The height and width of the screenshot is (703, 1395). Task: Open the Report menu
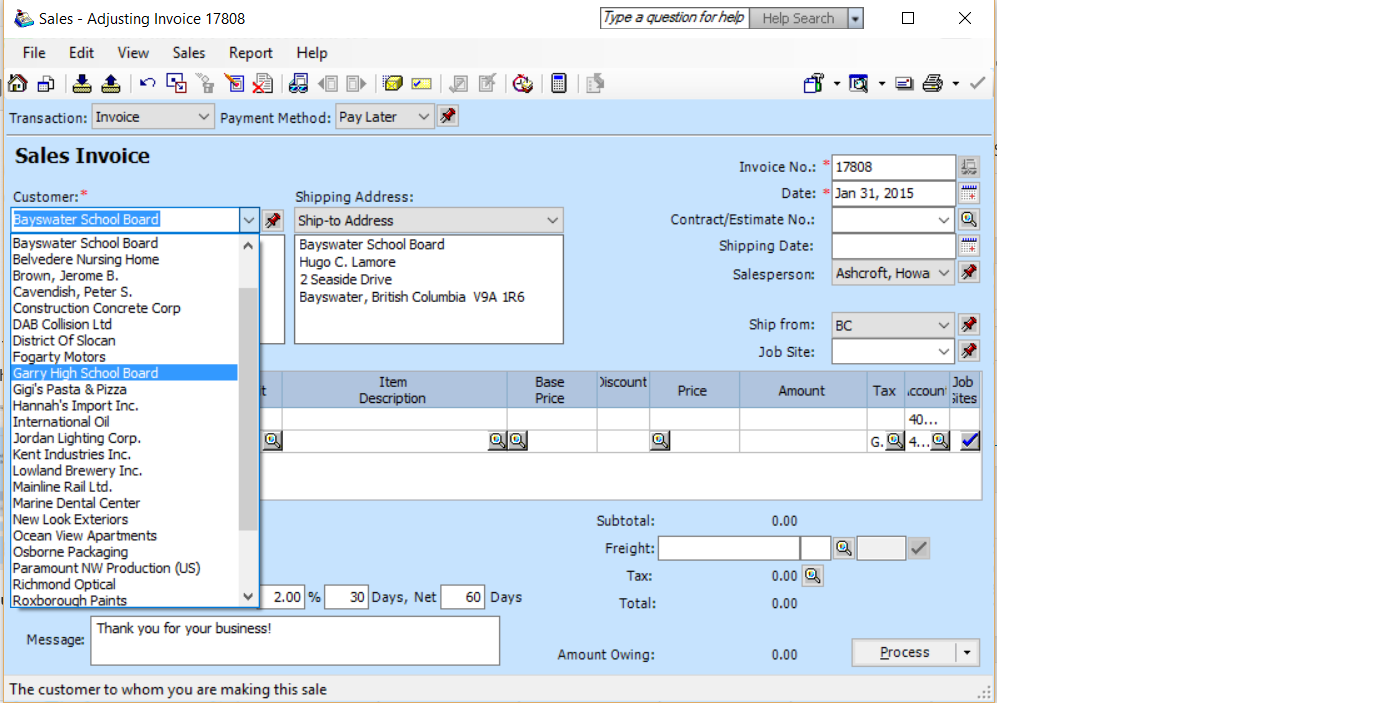pyautogui.click(x=251, y=53)
